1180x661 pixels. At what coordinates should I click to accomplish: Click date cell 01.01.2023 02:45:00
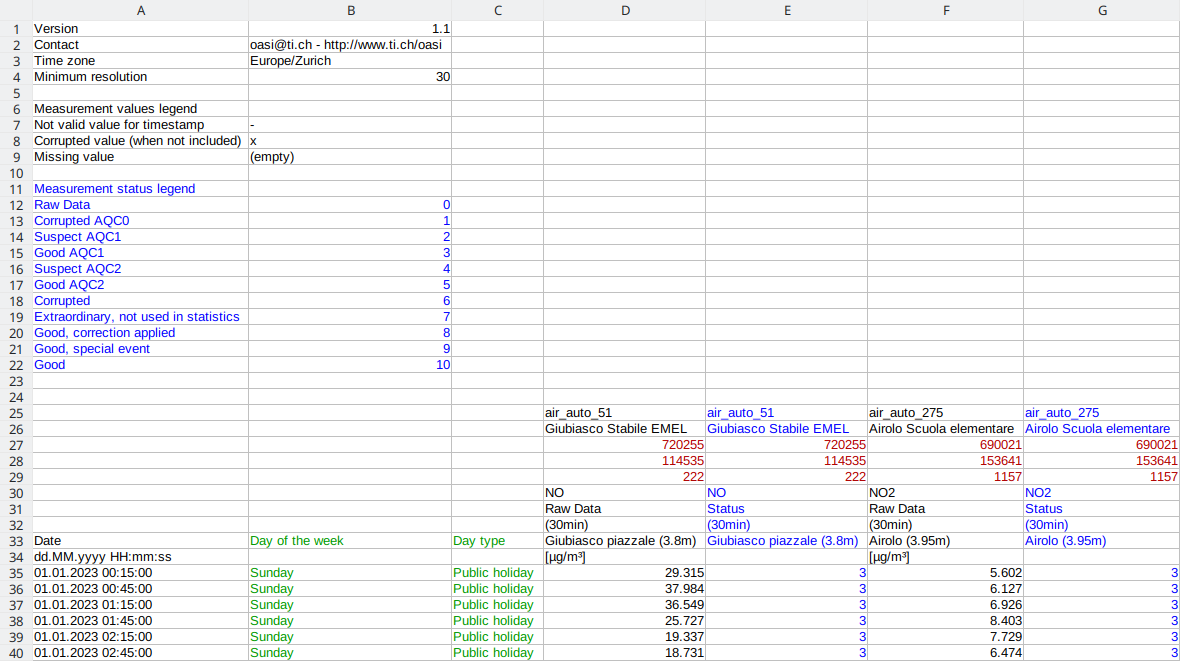(140, 653)
